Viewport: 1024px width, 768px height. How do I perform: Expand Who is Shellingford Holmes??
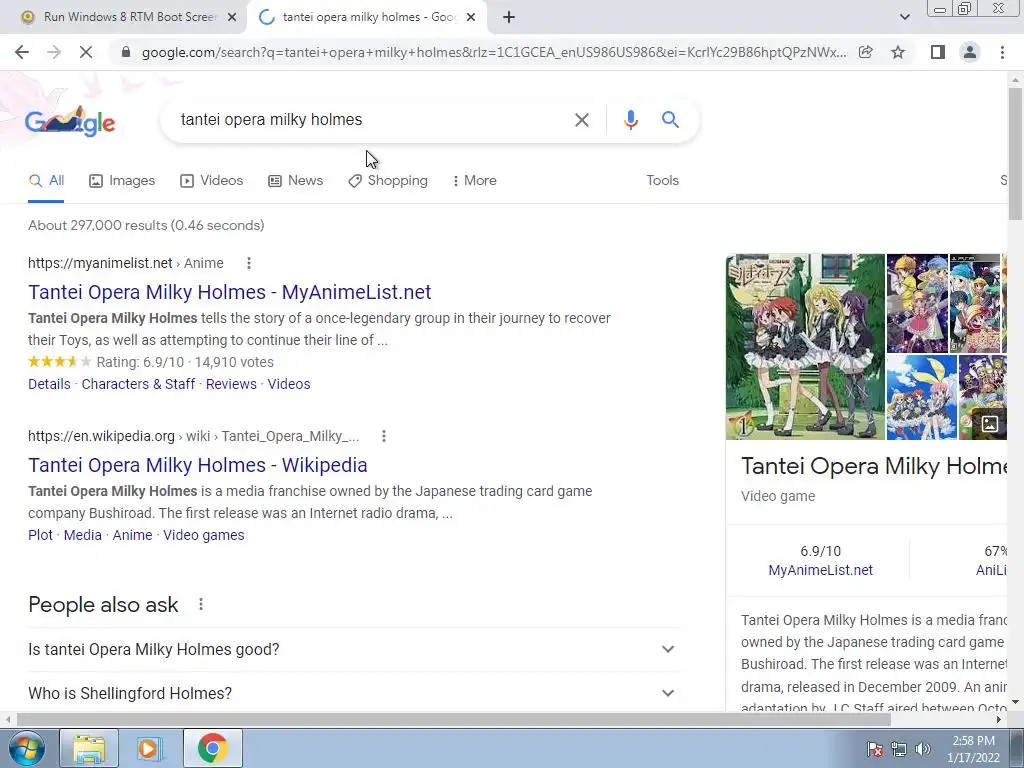point(354,693)
